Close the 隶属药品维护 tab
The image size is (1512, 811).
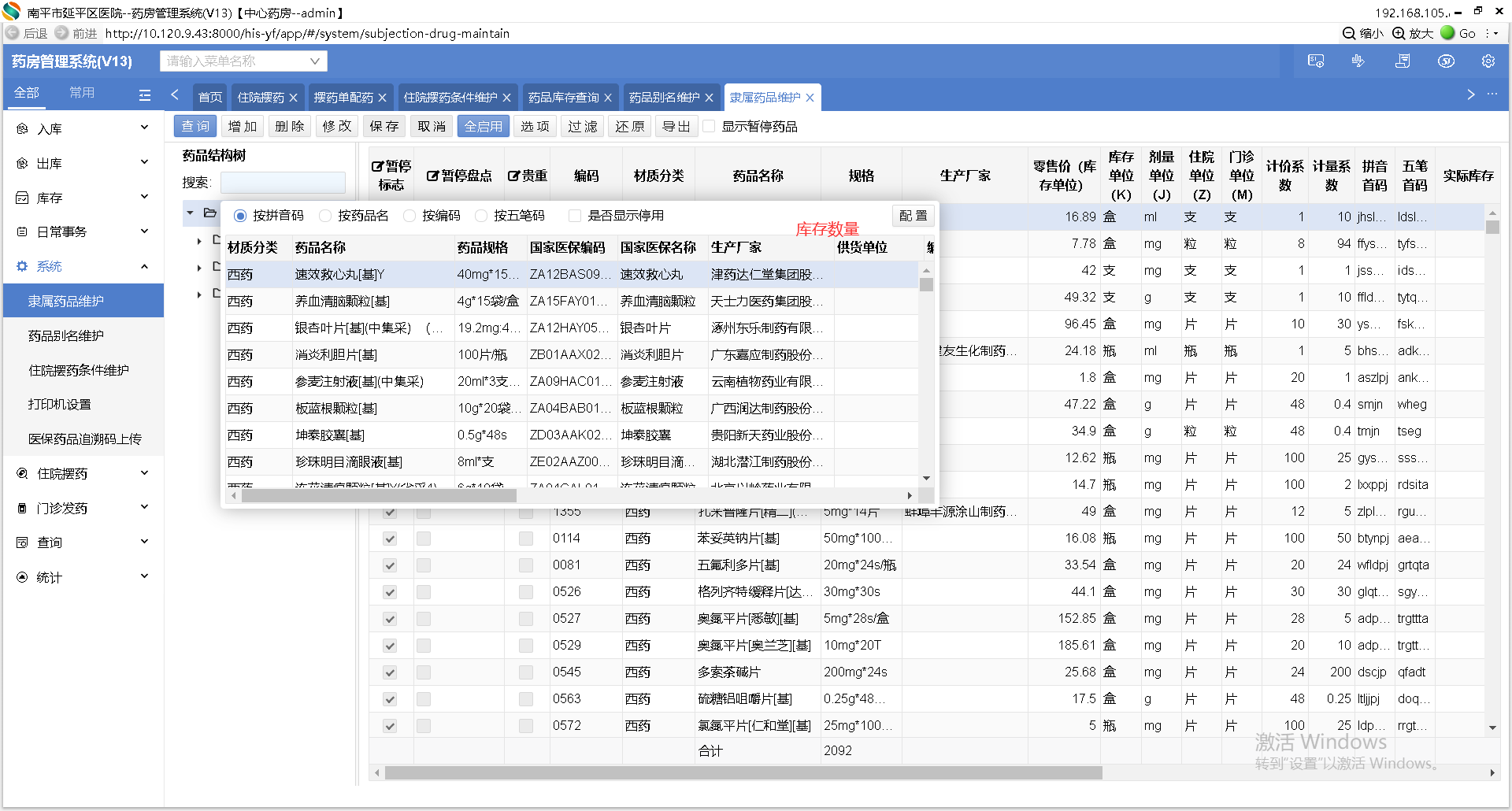coord(810,98)
